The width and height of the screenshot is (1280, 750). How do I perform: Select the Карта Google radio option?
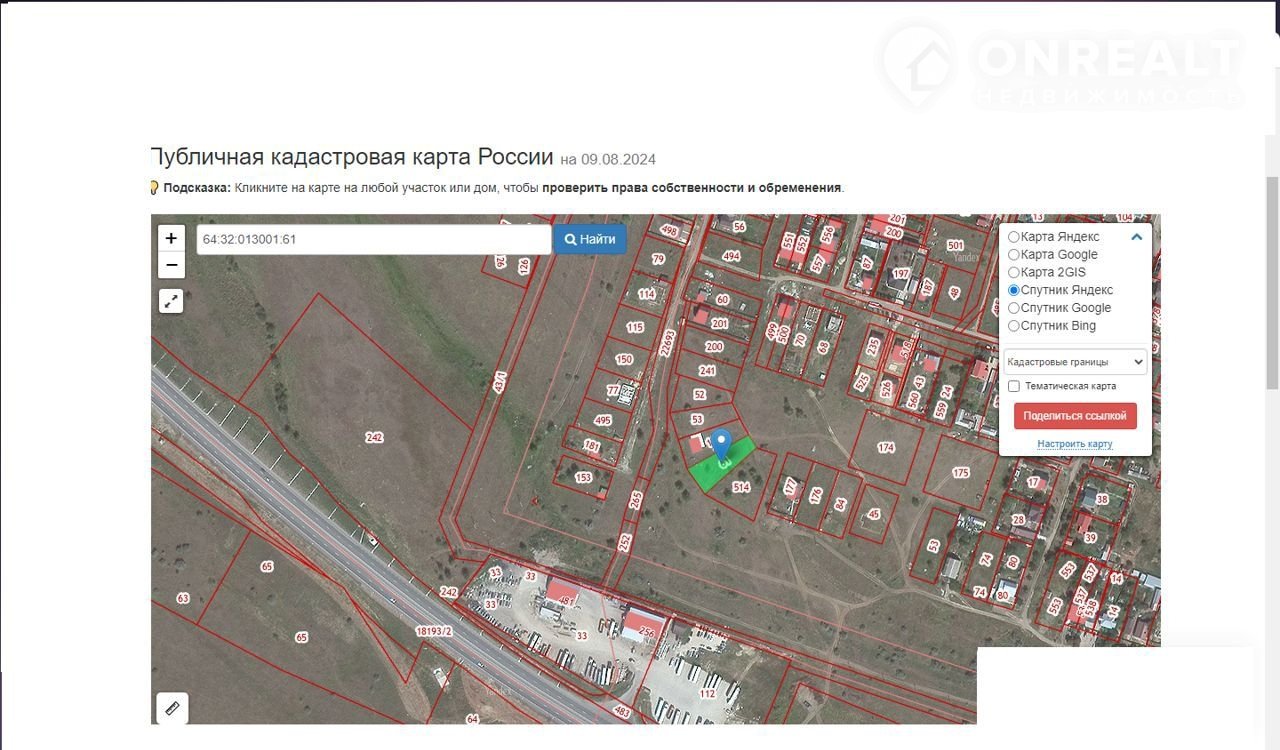pos(1014,255)
